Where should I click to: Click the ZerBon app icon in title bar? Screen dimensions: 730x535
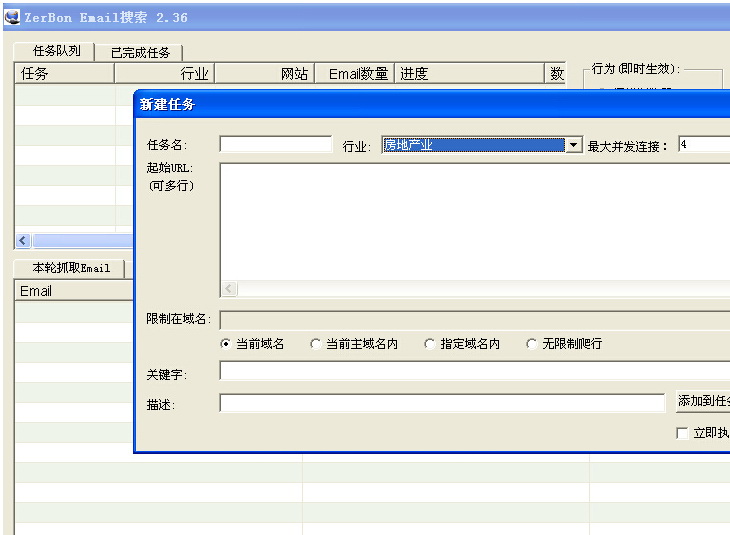coord(12,17)
